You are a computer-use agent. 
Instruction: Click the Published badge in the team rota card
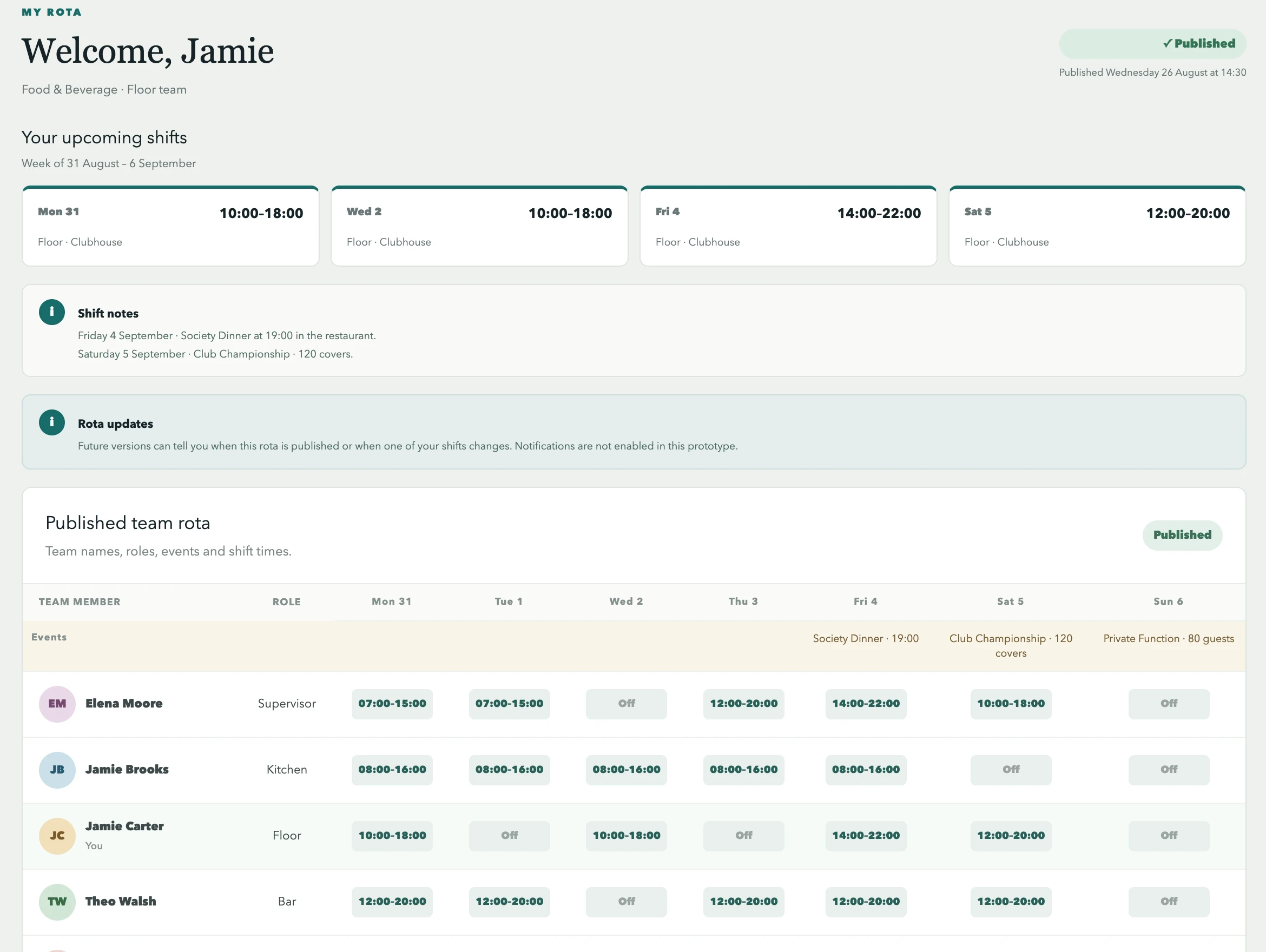1183,535
